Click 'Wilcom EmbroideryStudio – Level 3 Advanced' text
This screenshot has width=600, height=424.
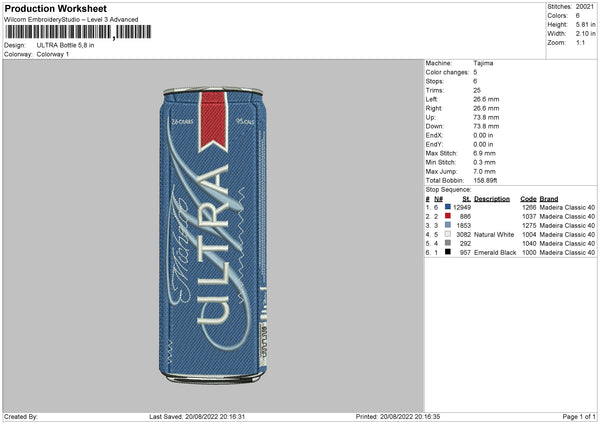pos(71,20)
